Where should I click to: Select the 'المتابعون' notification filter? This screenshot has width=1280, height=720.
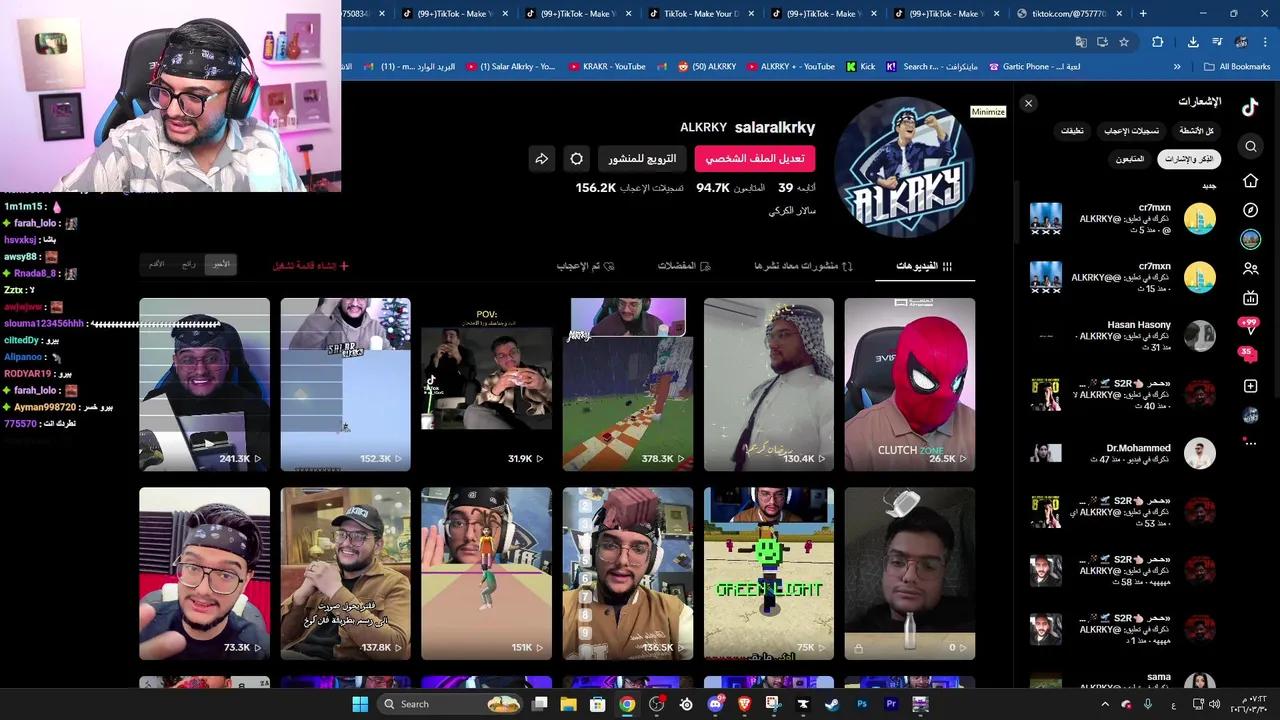tap(1129, 159)
